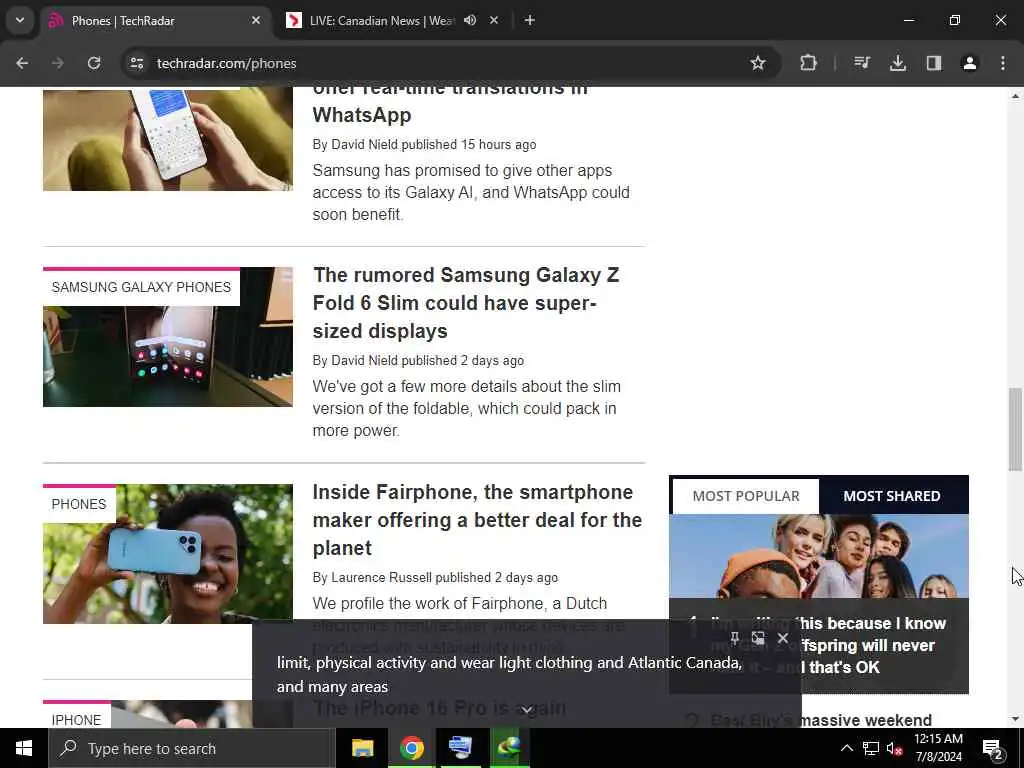The image size is (1024, 768).
Task: Open the WhatsApp translations article thumbnail
Action: (x=168, y=139)
